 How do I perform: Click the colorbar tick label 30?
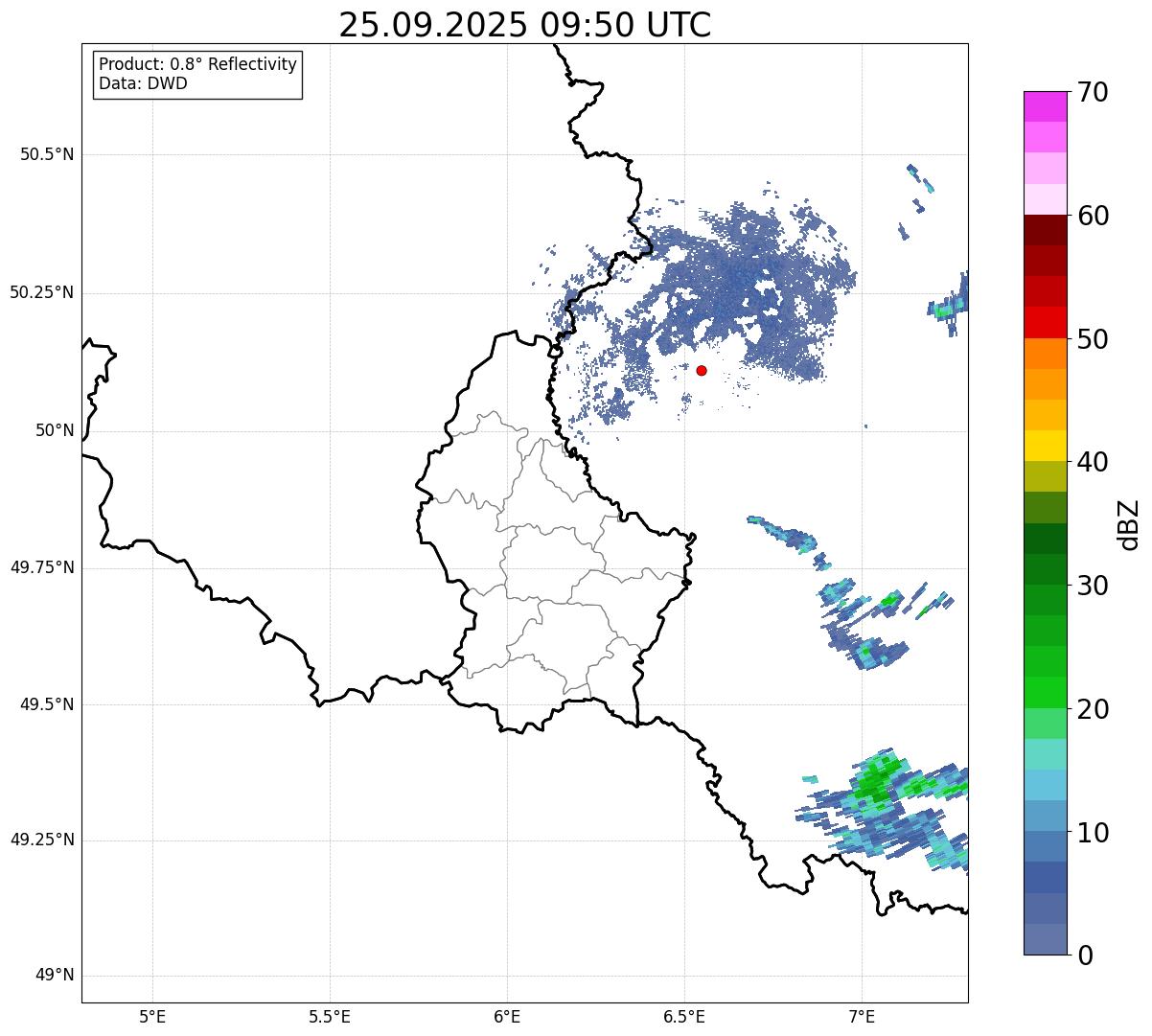(1093, 586)
